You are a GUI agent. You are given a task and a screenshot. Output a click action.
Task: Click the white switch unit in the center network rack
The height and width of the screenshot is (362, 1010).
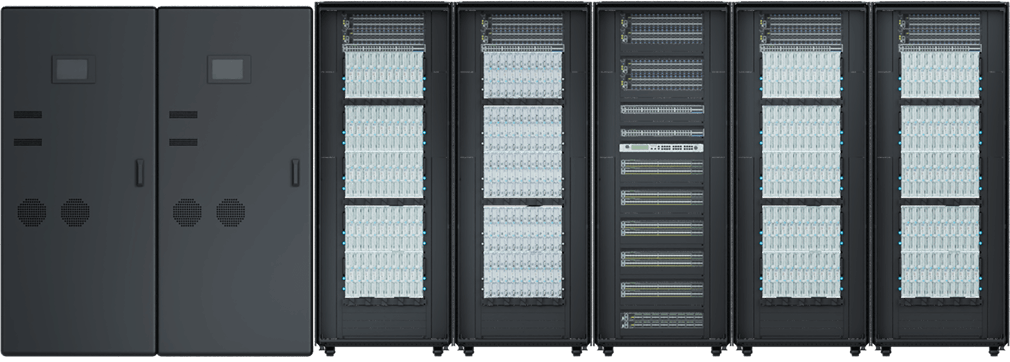tap(662, 148)
